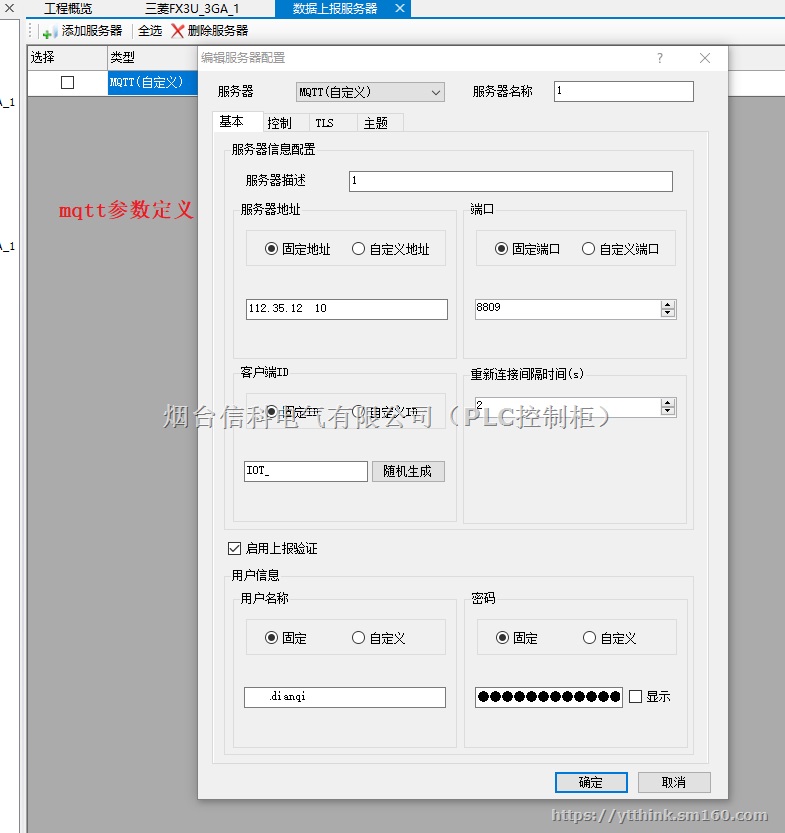Click the 选择 column header

(67, 57)
